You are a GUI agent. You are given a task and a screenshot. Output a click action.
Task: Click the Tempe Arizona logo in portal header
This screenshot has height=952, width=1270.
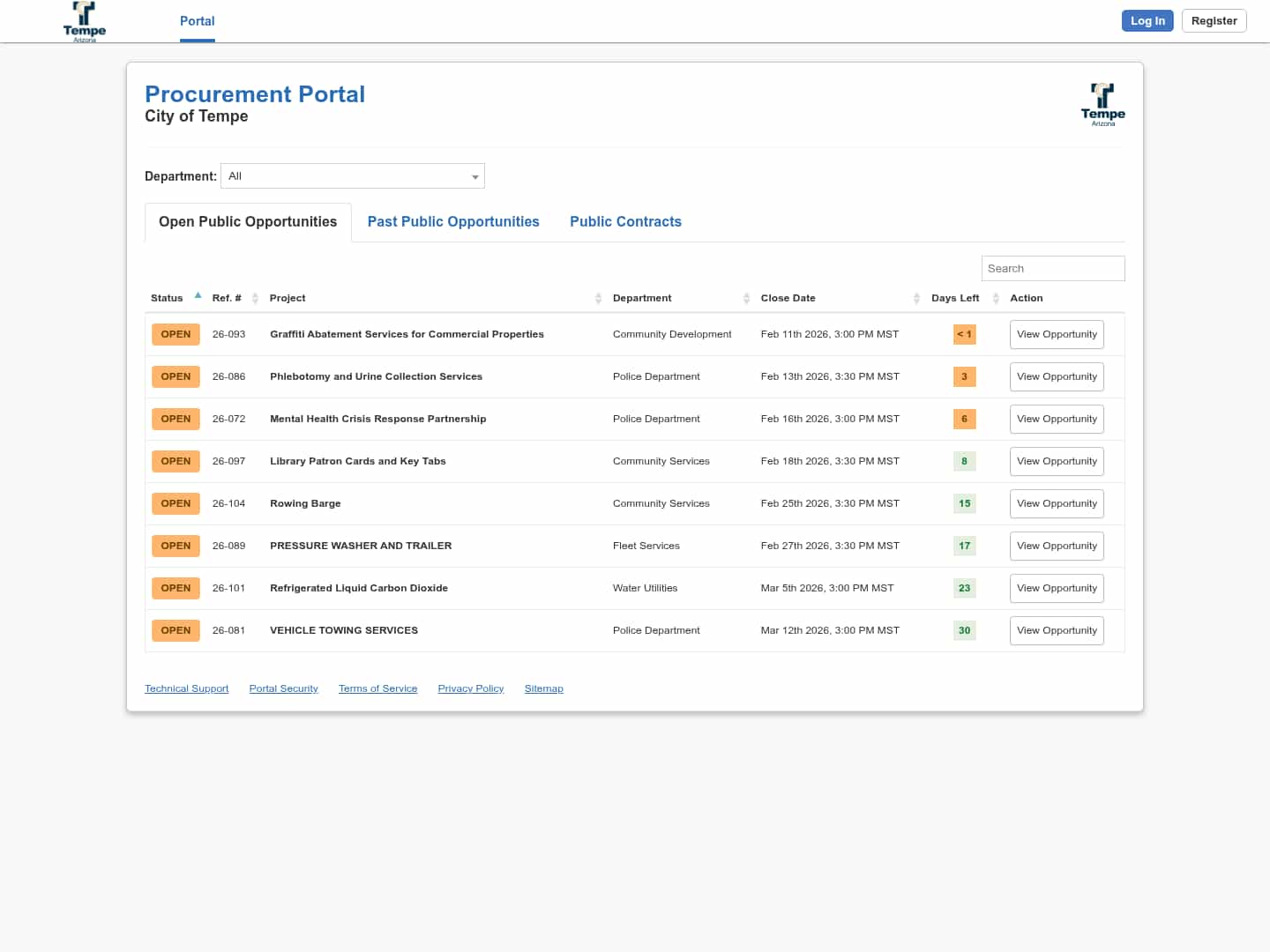(x=1102, y=105)
